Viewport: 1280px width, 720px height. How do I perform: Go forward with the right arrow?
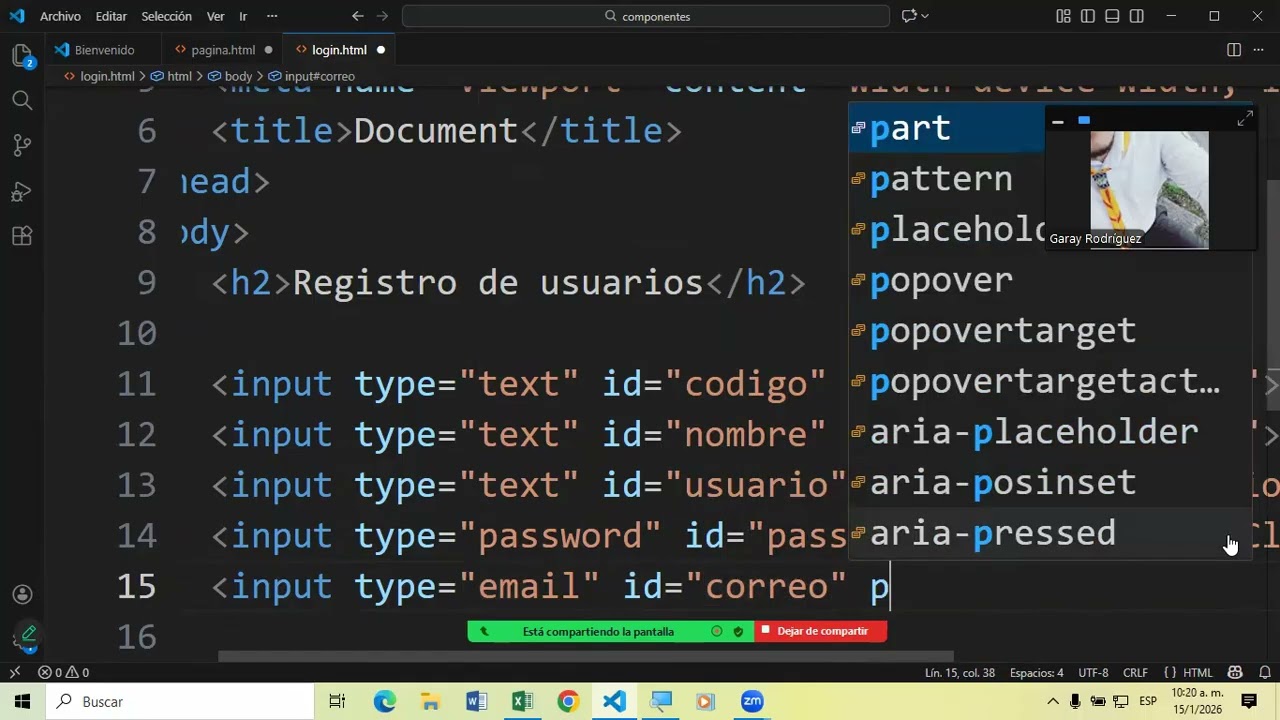point(384,16)
